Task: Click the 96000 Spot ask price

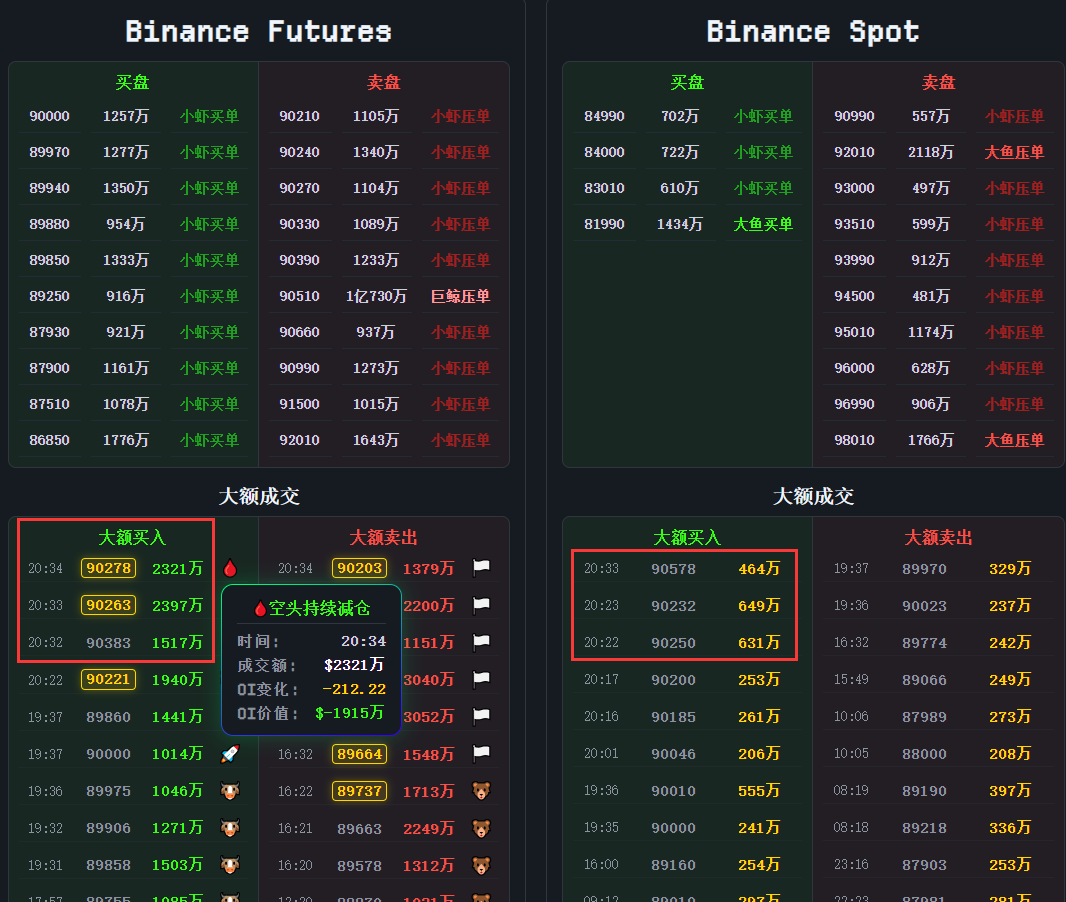Action: [x=855, y=368]
